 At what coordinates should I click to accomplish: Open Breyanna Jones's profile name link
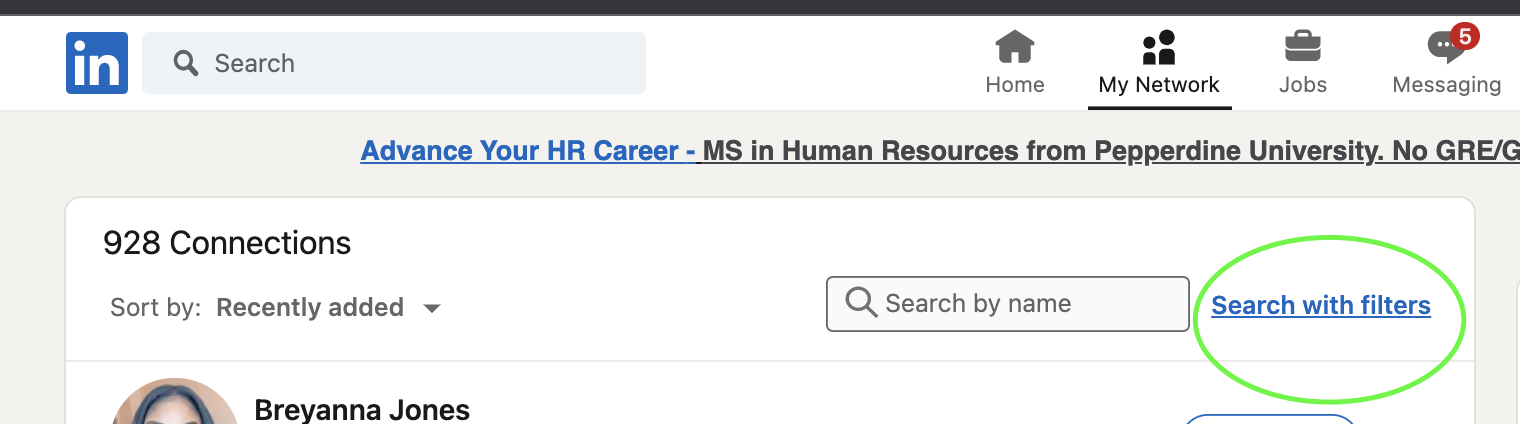tap(362, 410)
